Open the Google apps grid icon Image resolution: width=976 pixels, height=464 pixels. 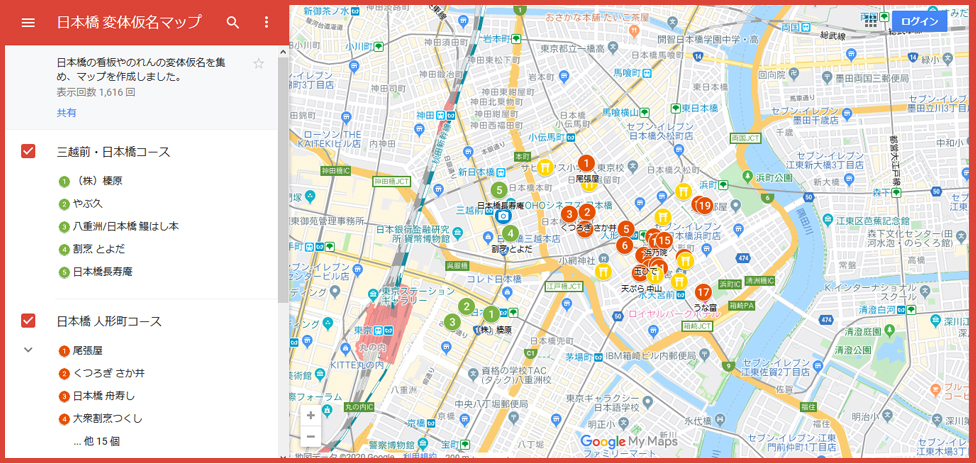point(871,21)
